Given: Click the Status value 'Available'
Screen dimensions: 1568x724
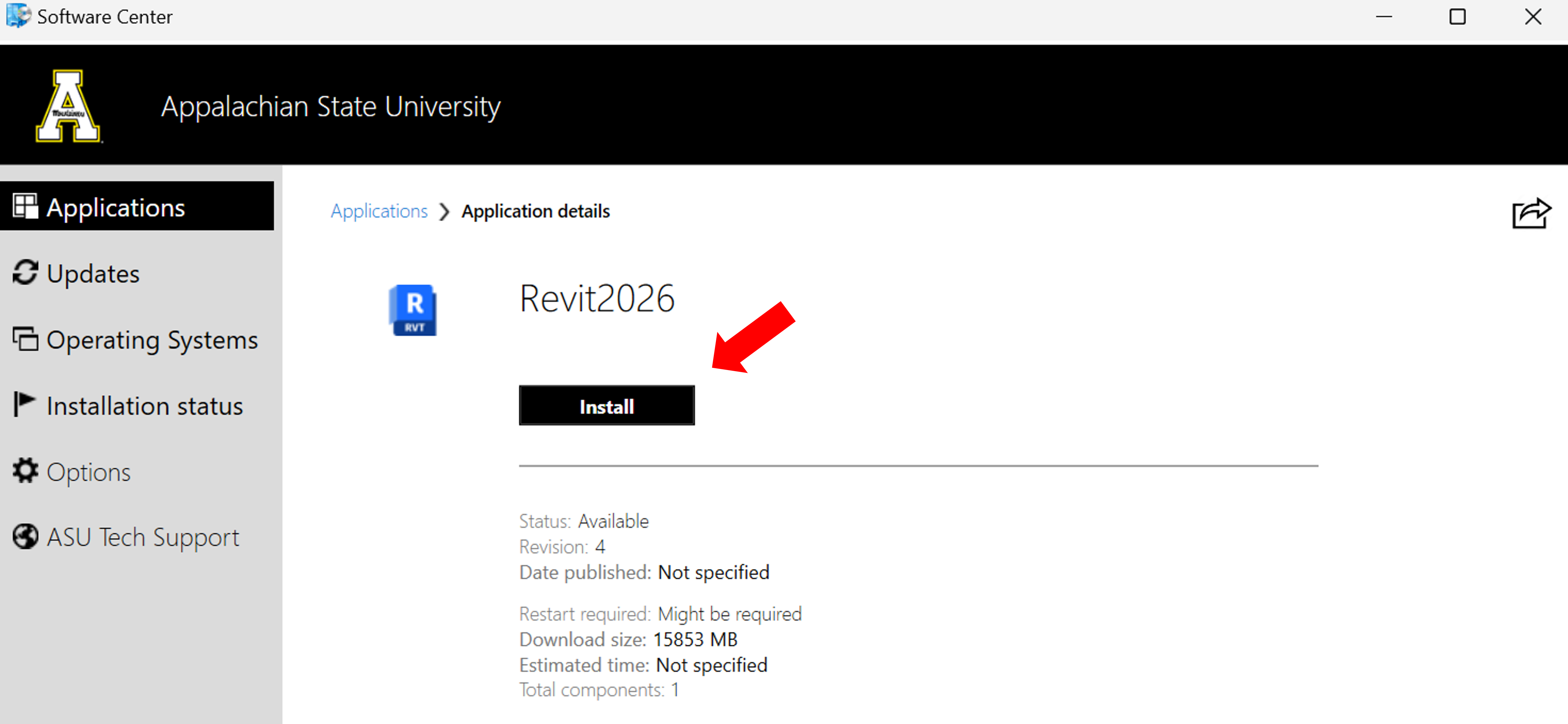Looking at the screenshot, I should click(x=614, y=521).
